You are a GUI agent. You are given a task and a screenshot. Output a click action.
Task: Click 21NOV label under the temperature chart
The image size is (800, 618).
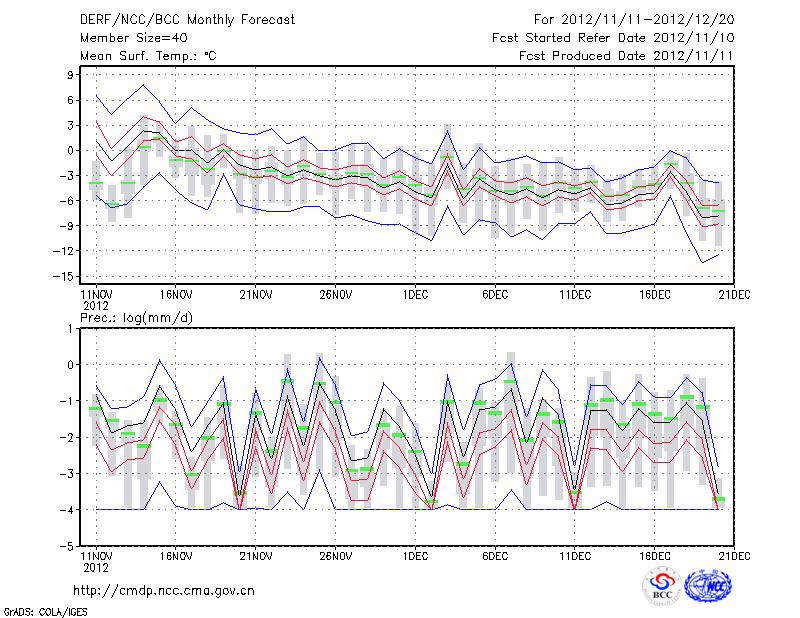coord(255,295)
